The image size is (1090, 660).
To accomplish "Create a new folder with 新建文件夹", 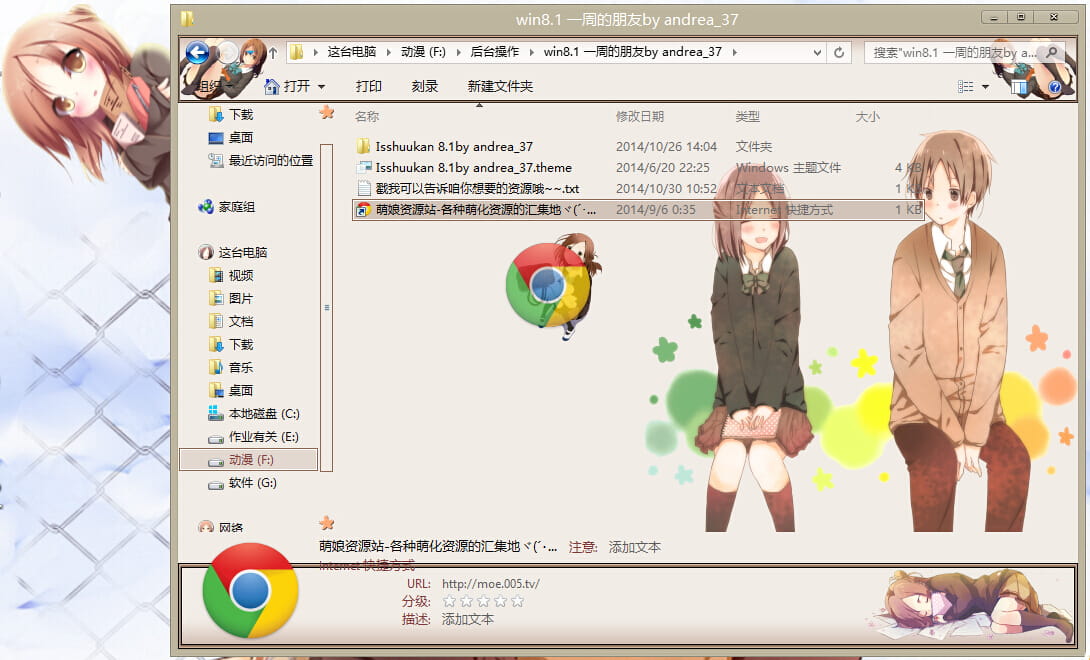I will pyautogui.click(x=501, y=86).
